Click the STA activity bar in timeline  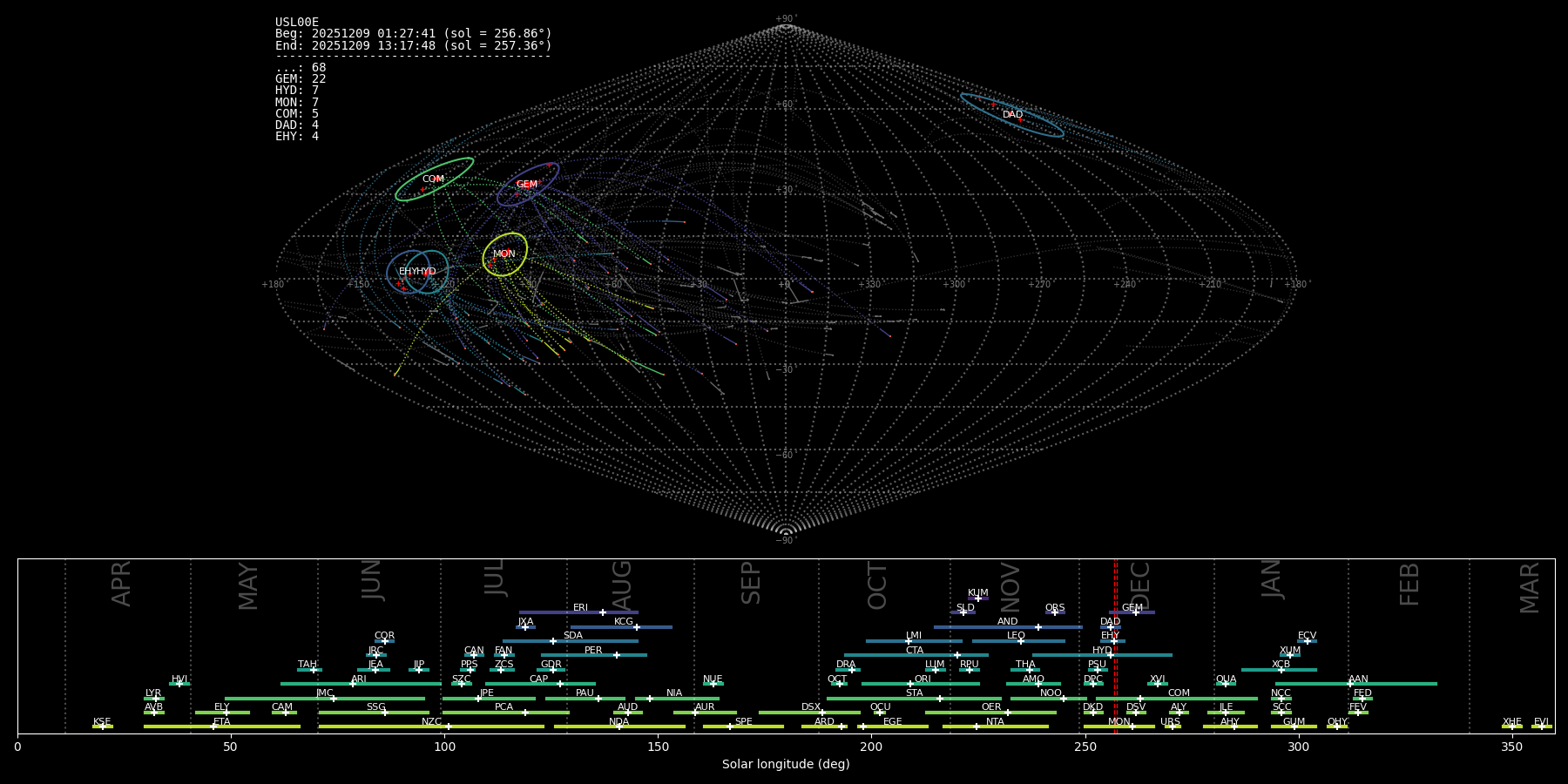[x=914, y=699]
